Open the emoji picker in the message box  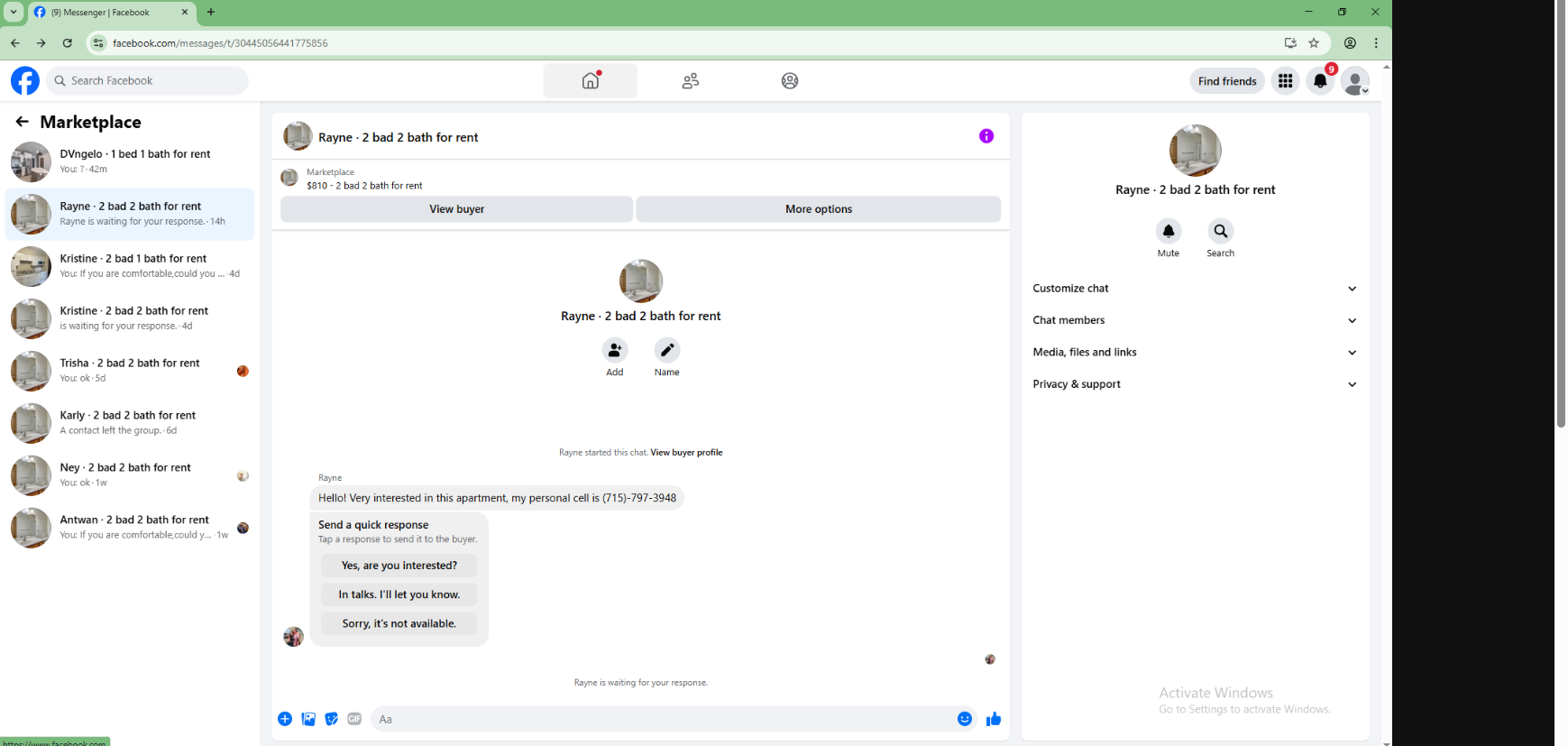(965, 719)
